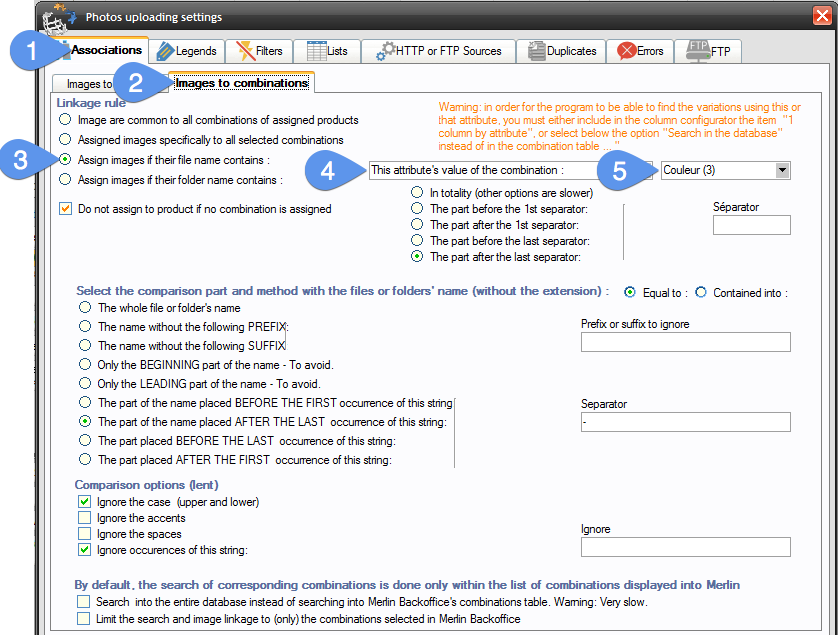838x635 pixels.
Task: Select part placed BEFORE THE FIRST occurrence
Action: pos(85,402)
